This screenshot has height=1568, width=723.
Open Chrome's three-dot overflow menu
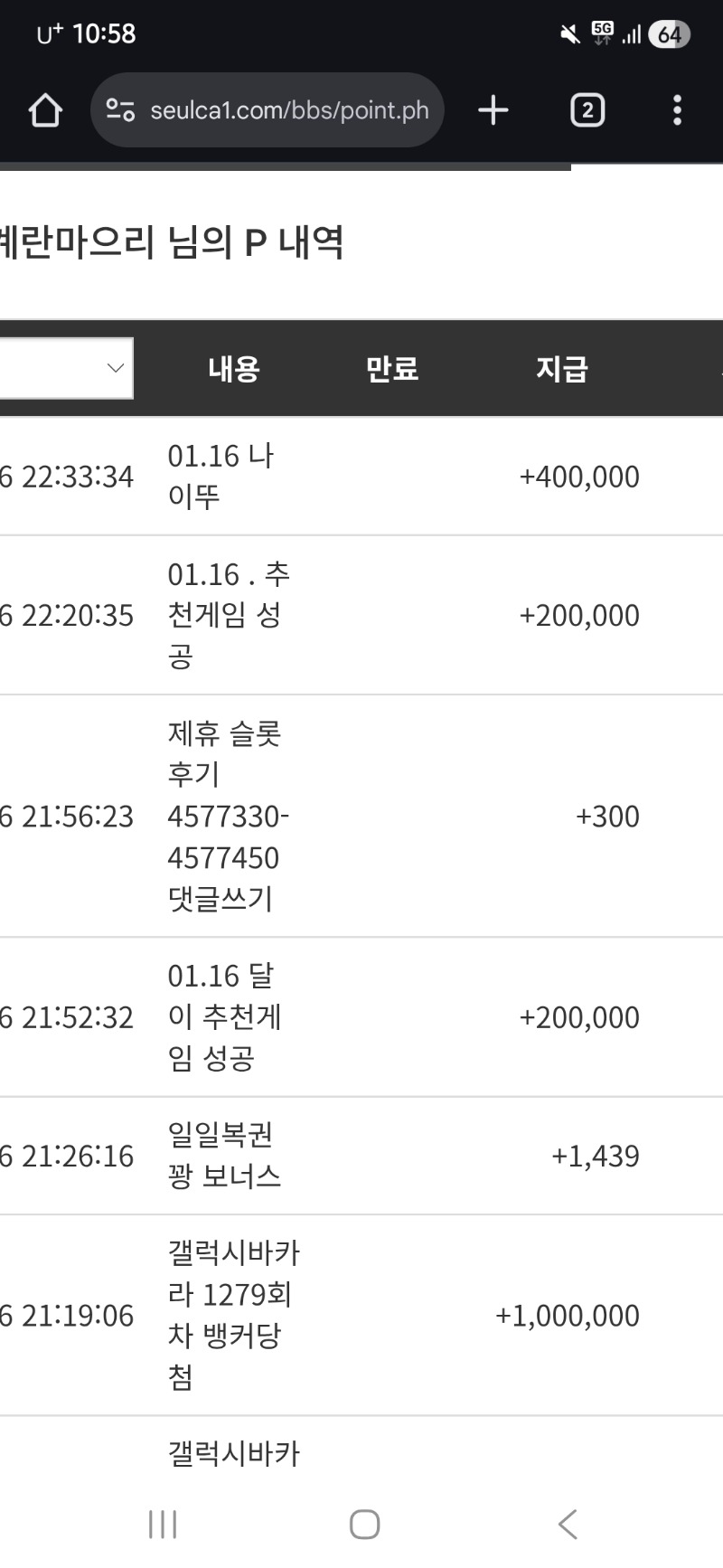tap(676, 109)
